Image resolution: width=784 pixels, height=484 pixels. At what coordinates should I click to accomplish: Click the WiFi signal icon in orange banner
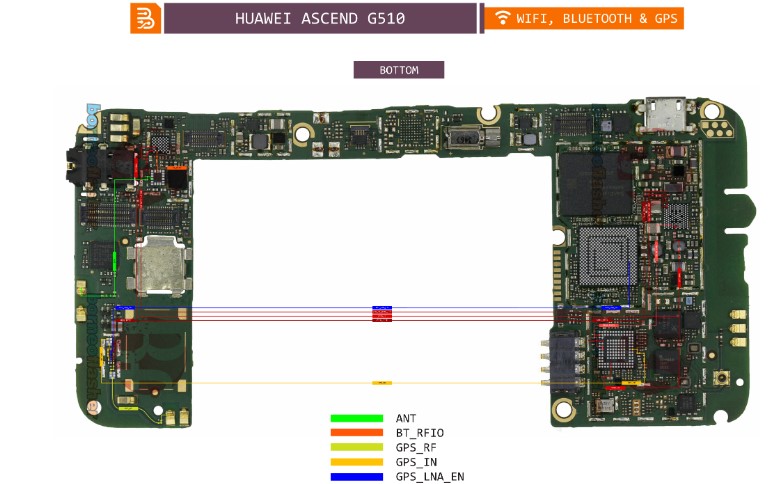(x=502, y=18)
